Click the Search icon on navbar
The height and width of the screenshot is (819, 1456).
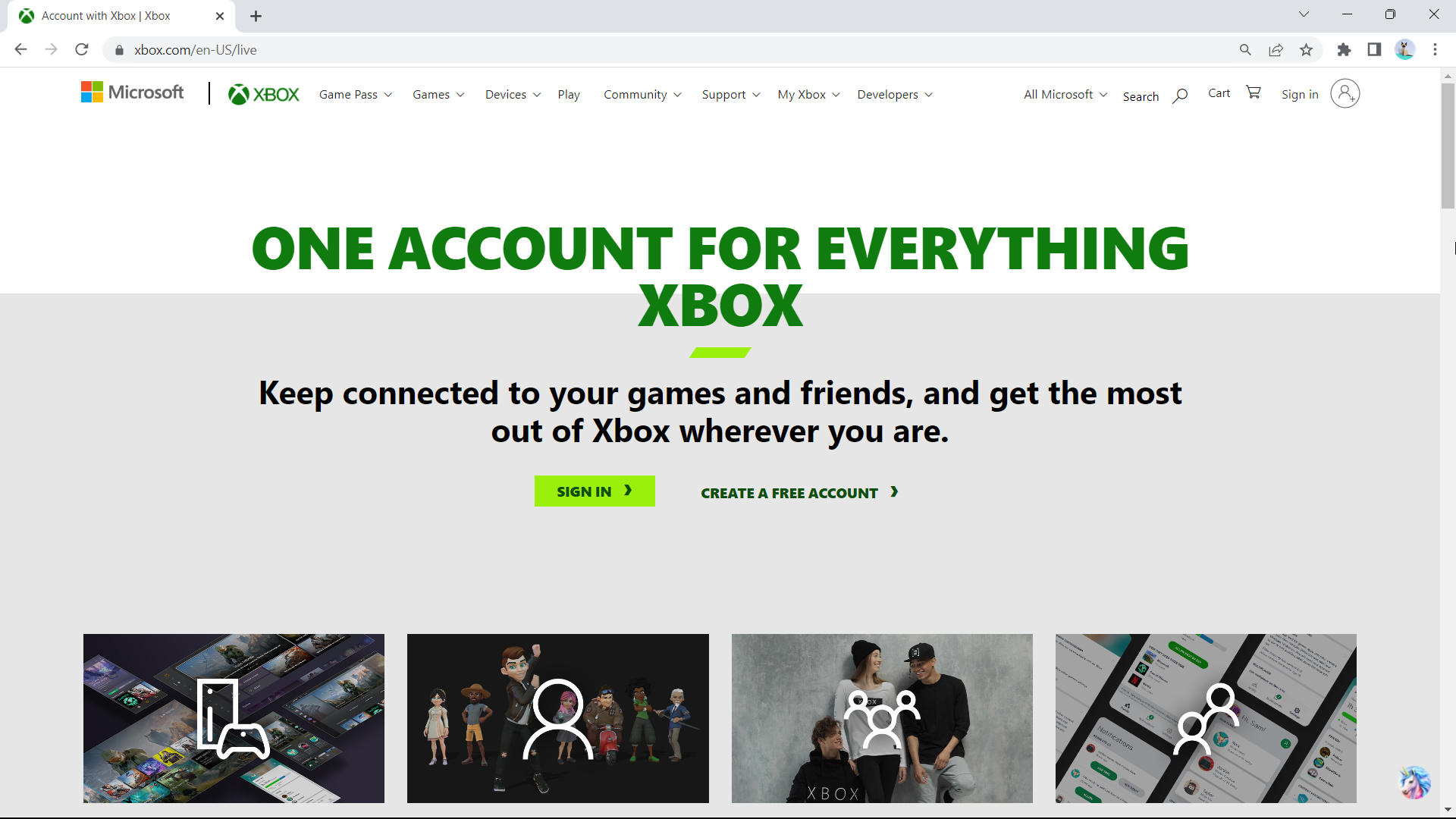tap(1180, 94)
